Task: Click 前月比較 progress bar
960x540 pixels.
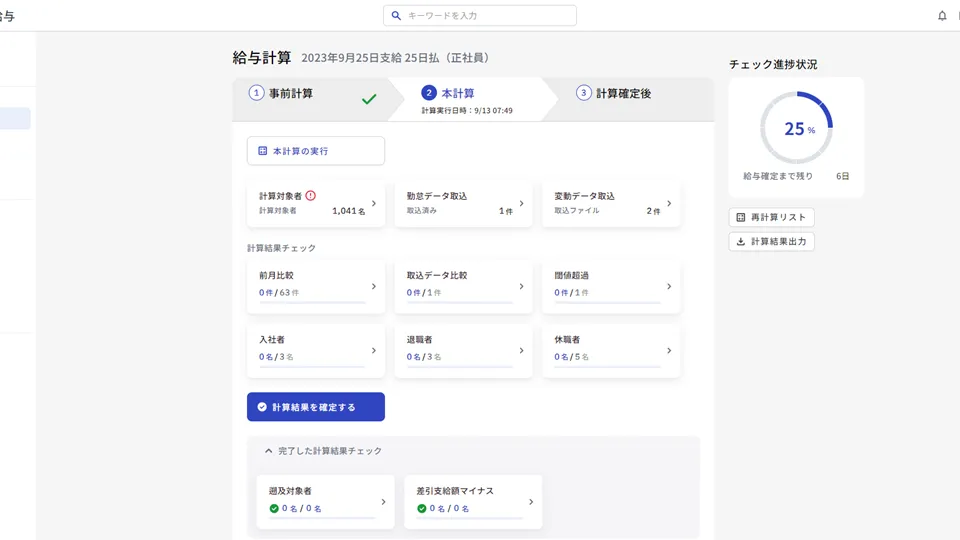Action: (x=312, y=302)
